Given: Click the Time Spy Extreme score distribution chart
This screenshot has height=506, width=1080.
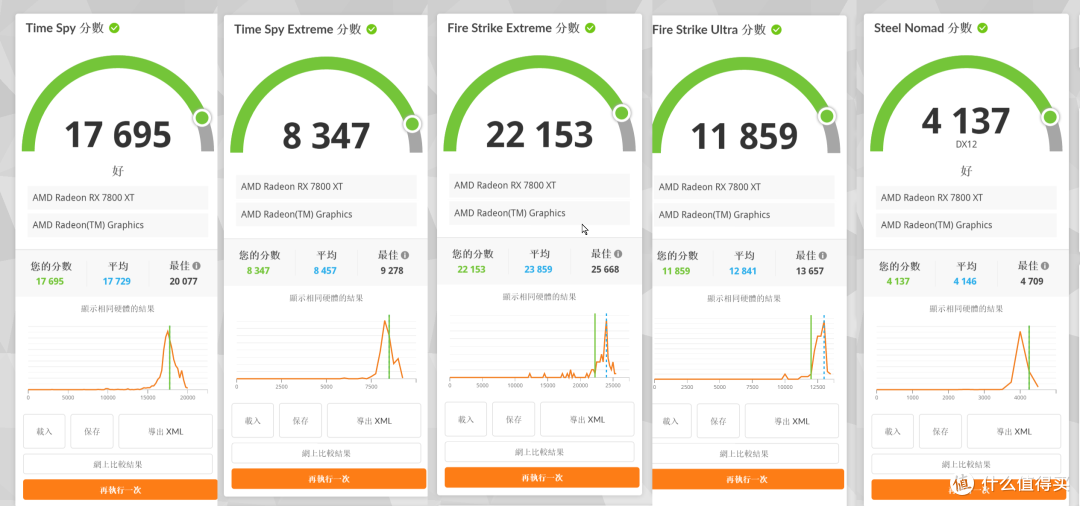Looking at the screenshot, I should pos(324,350).
